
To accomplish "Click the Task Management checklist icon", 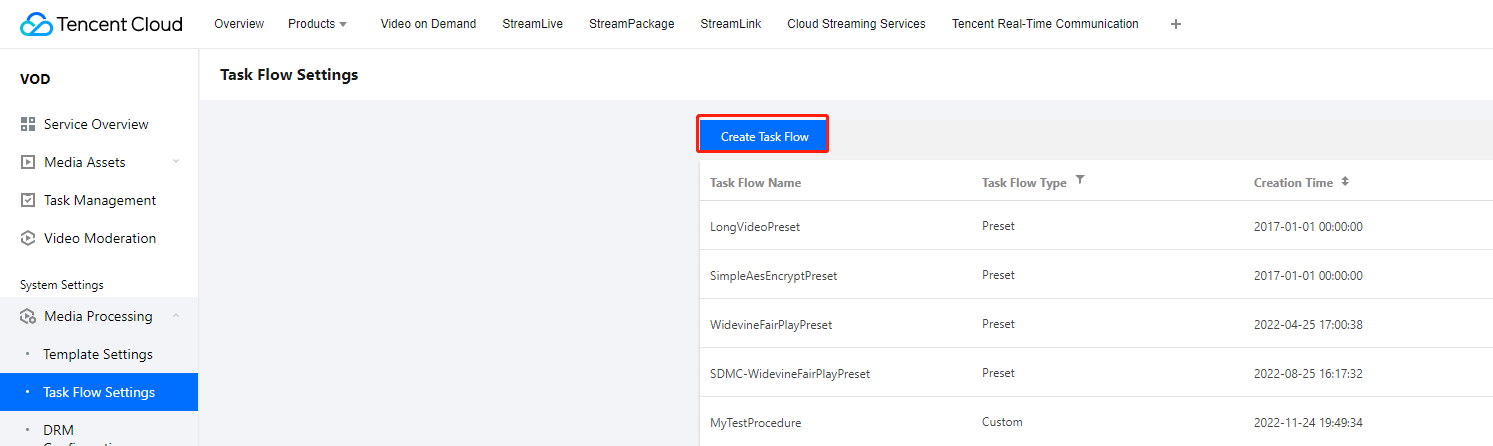I will (28, 201).
